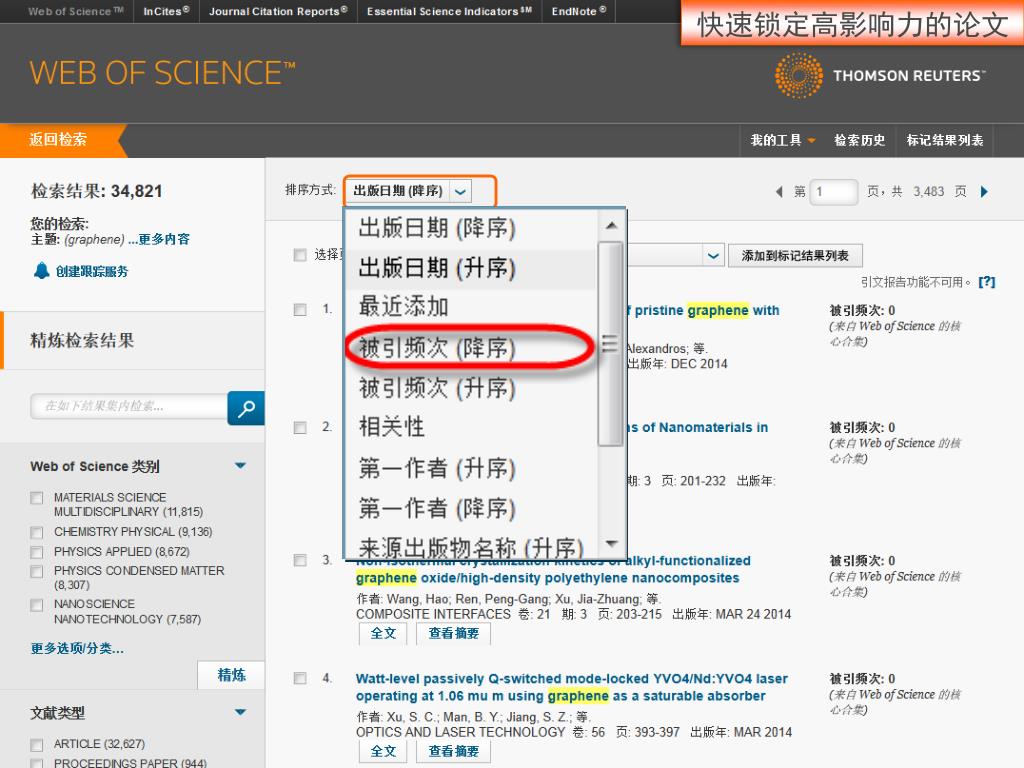
Task: Open the sort-by dropdown 出版日期 (降序)
Action: coord(408,191)
